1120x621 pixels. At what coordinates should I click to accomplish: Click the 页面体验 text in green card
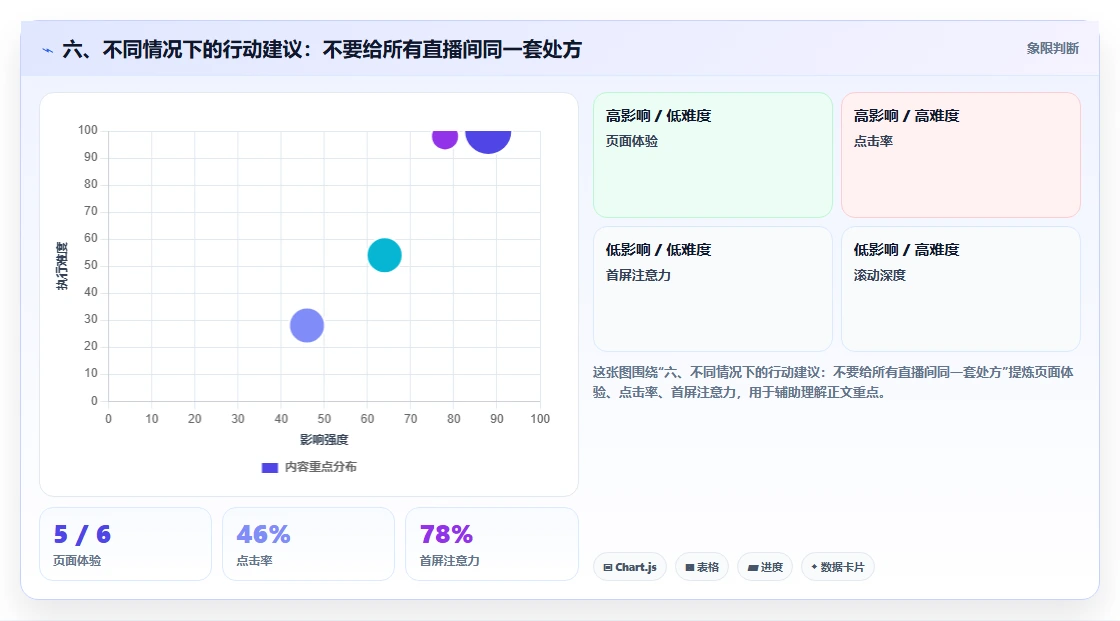(631, 141)
